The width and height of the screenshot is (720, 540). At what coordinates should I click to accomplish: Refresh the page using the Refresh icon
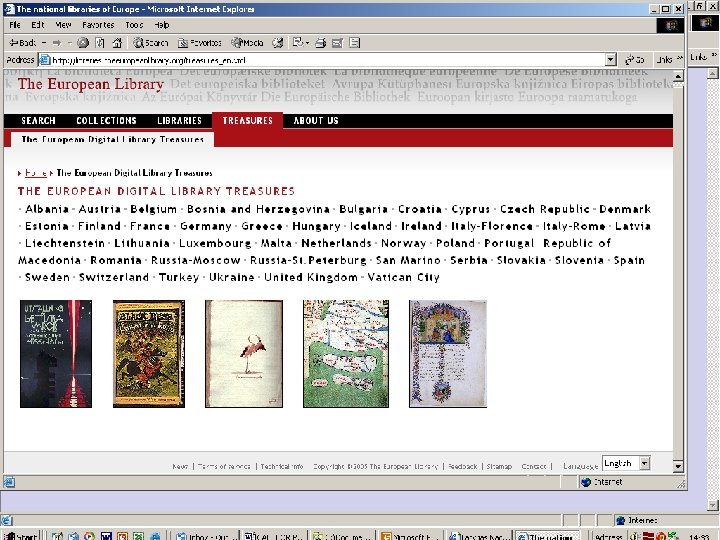tap(100, 43)
